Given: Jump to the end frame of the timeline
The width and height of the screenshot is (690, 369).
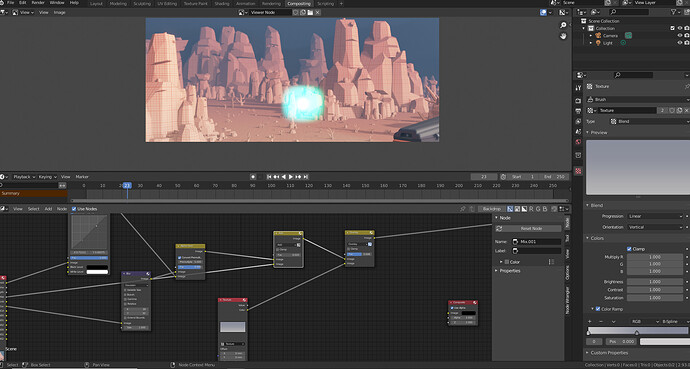Looking at the screenshot, I should [x=306, y=177].
